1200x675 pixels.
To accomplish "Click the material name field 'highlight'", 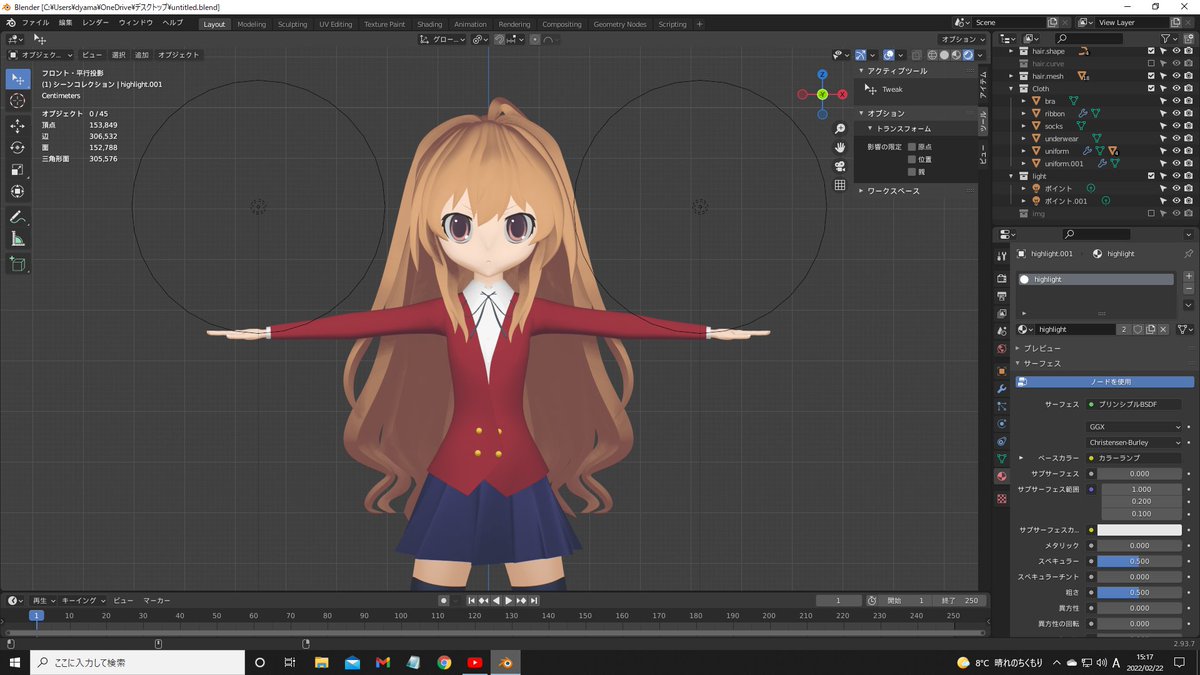I will click(x=1075, y=329).
